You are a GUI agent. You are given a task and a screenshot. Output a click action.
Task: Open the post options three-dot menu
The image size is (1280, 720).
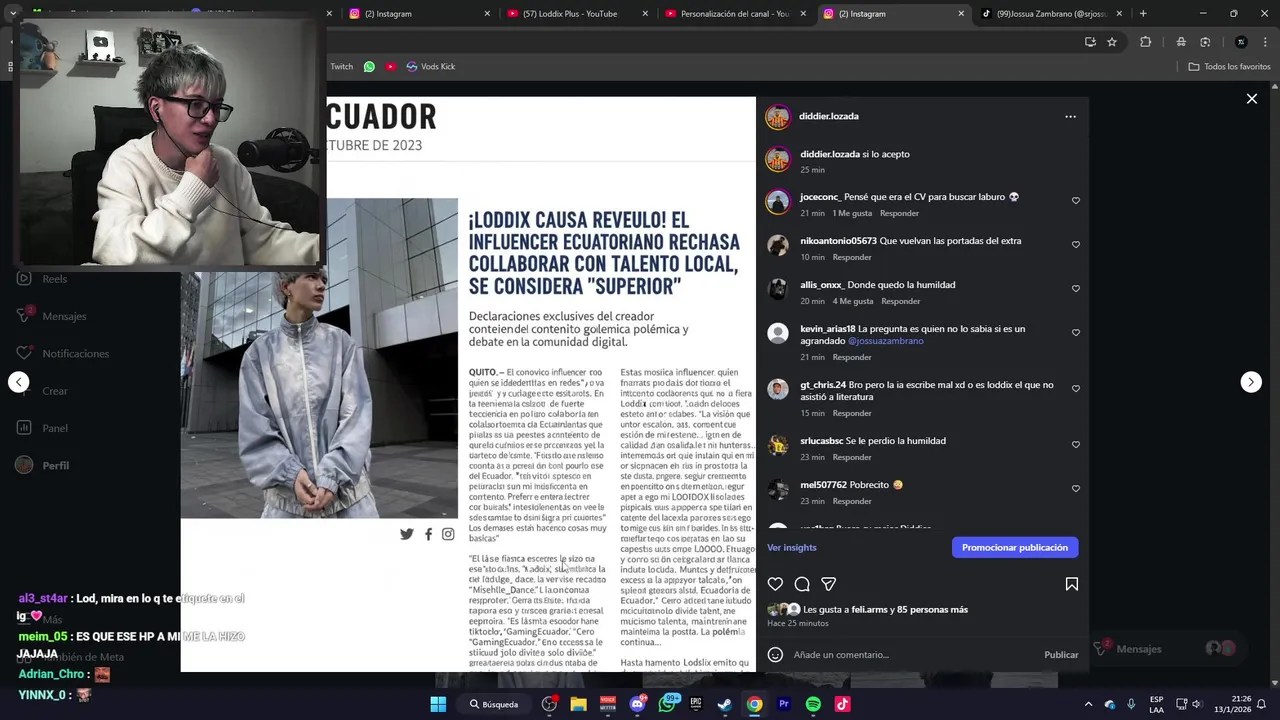coord(1070,116)
